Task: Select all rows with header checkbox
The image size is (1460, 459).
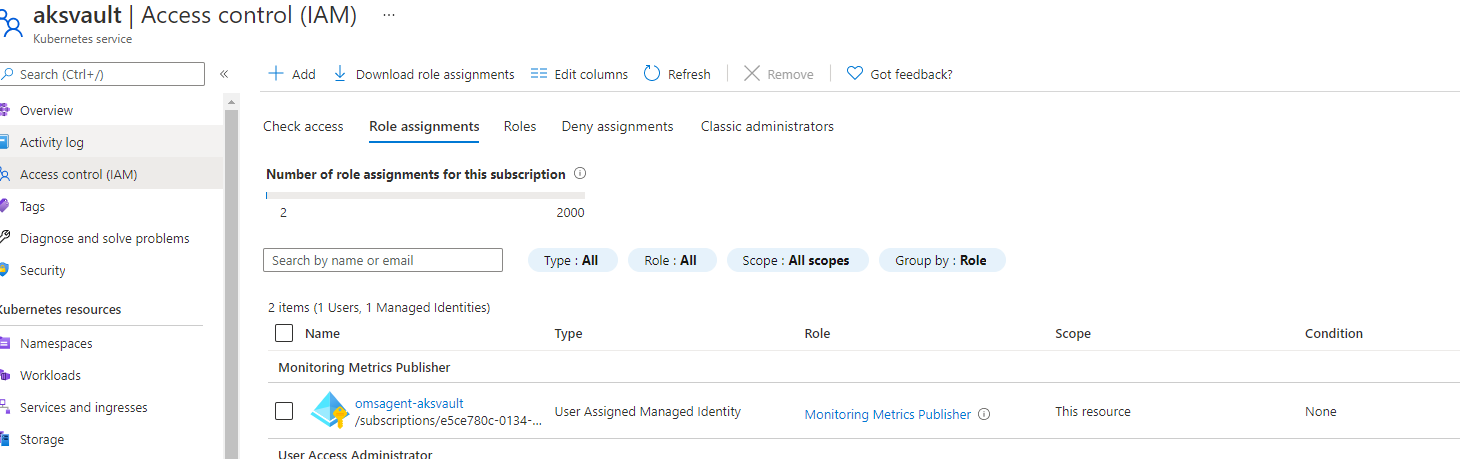Action: pos(284,333)
